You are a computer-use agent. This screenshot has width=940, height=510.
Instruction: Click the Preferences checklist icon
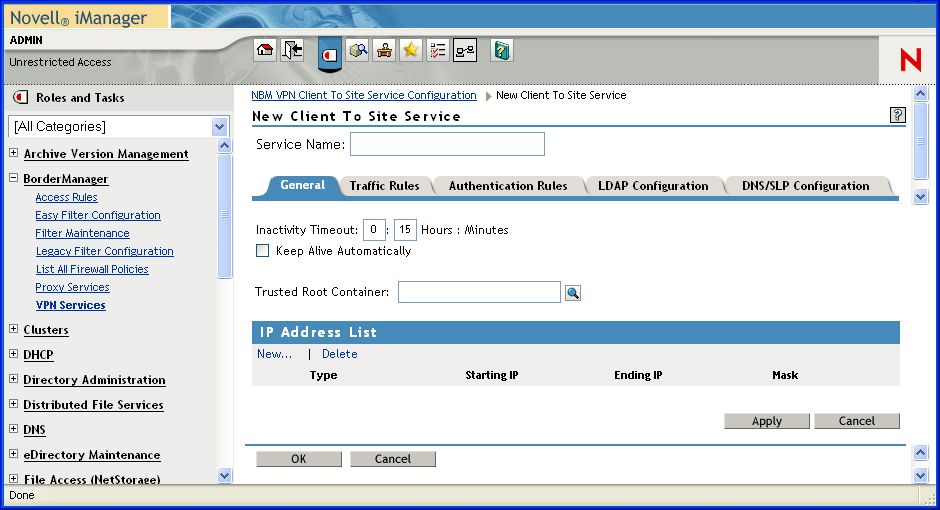pyautogui.click(x=438, y=50)
